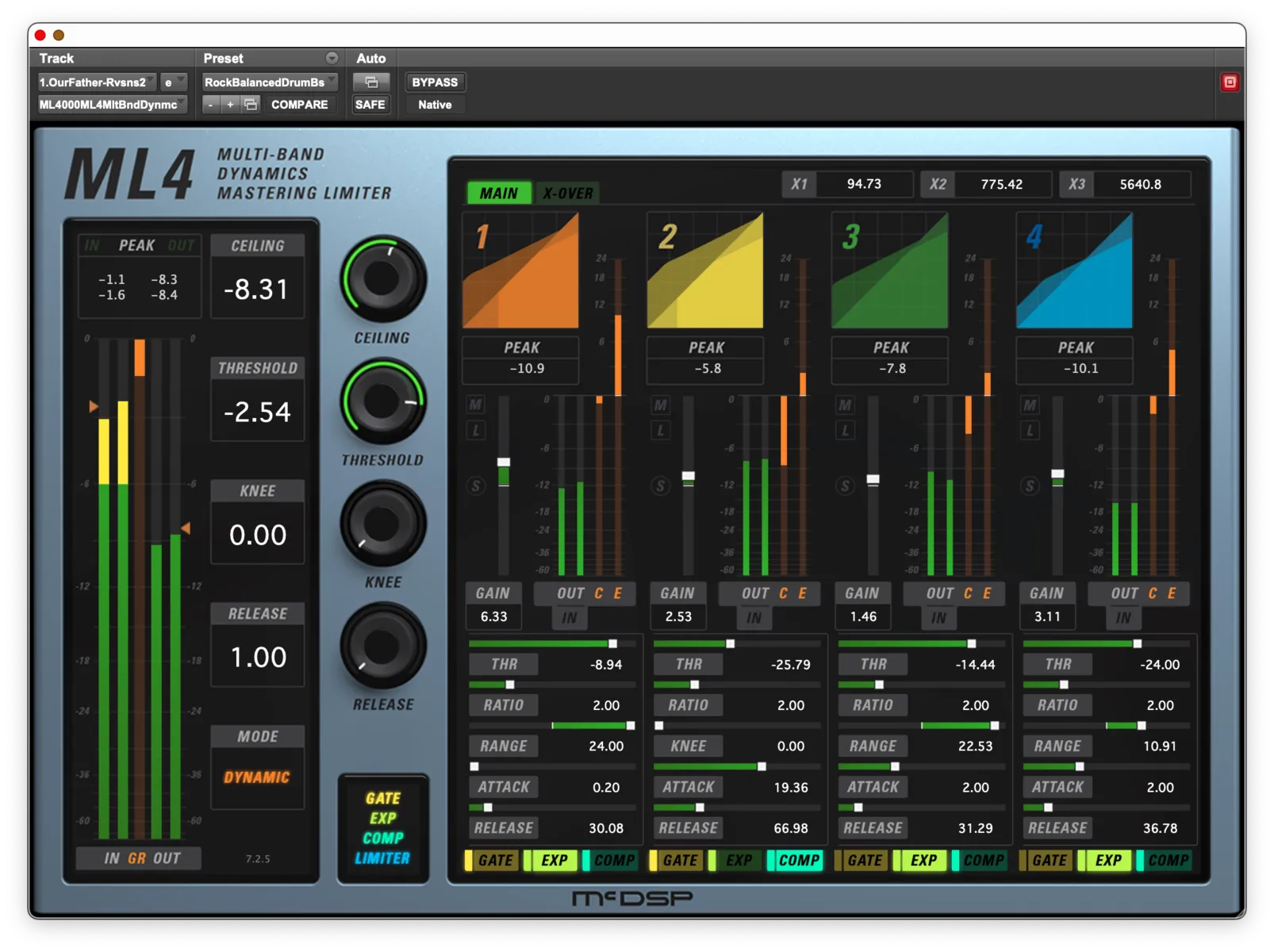Click the X1 crossover frequency field showing 94.73
Viewport: 1274px width, 952px height.
pos(864,184)
